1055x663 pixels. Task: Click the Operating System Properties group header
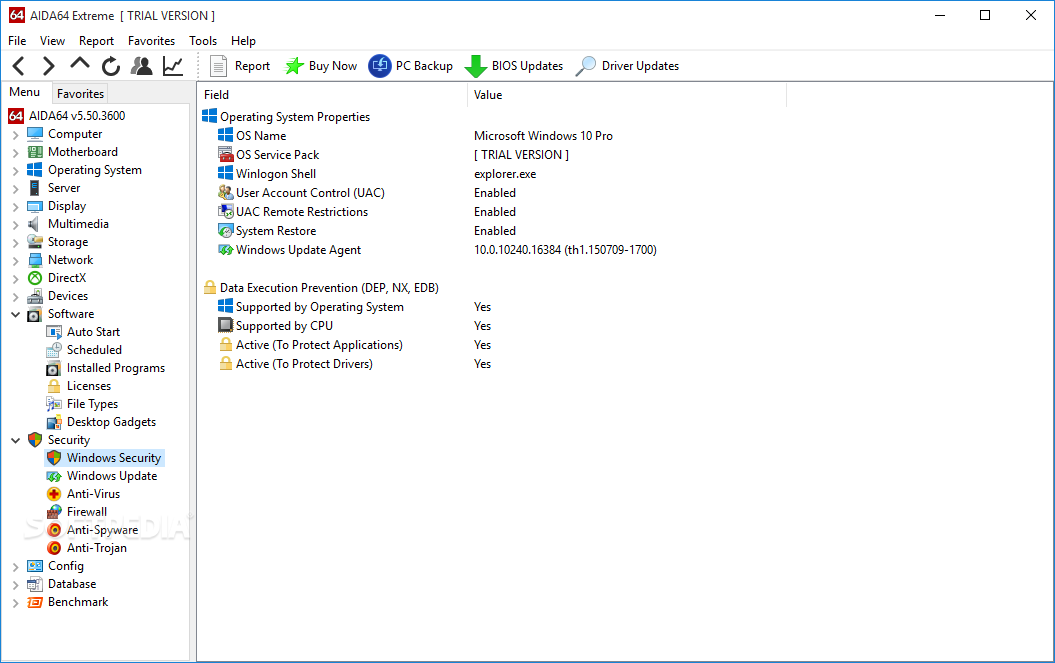(x=287, y=117)
